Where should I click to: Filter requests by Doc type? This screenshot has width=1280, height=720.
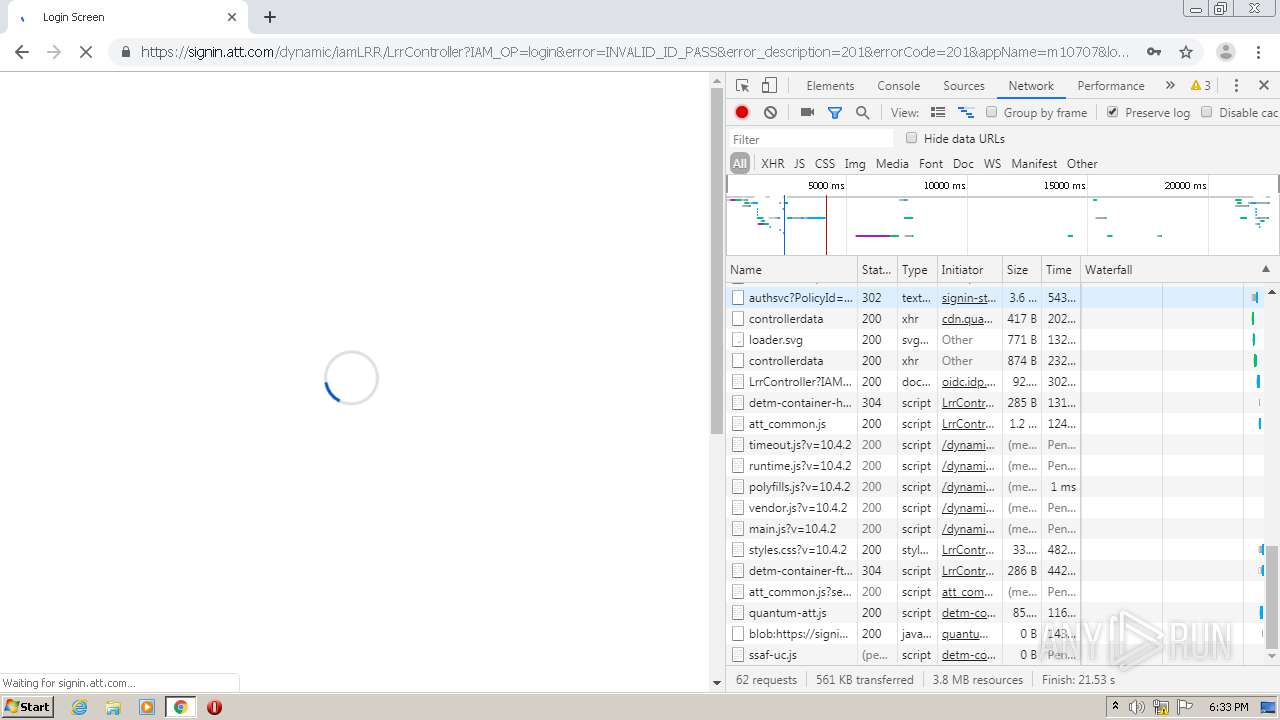click(963, 164)
